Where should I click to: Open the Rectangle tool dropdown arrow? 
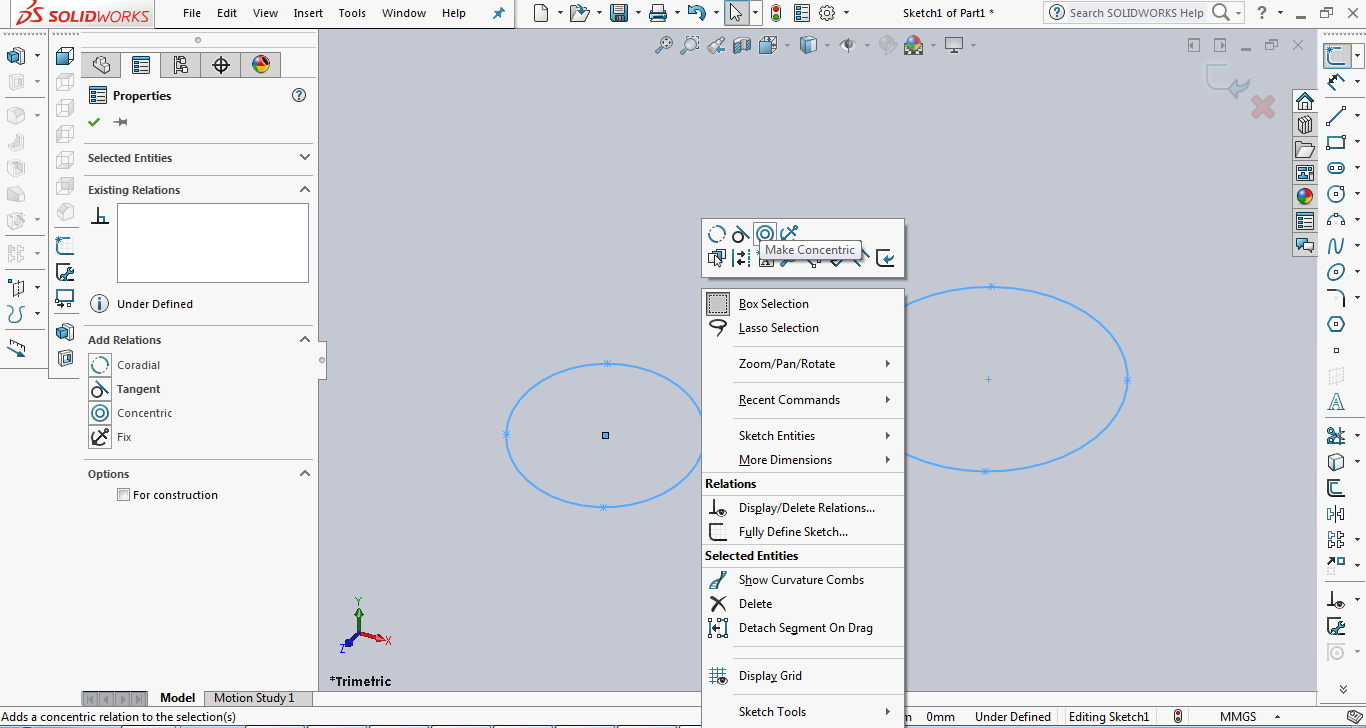pyautogui.click(x=1357, y=142)
